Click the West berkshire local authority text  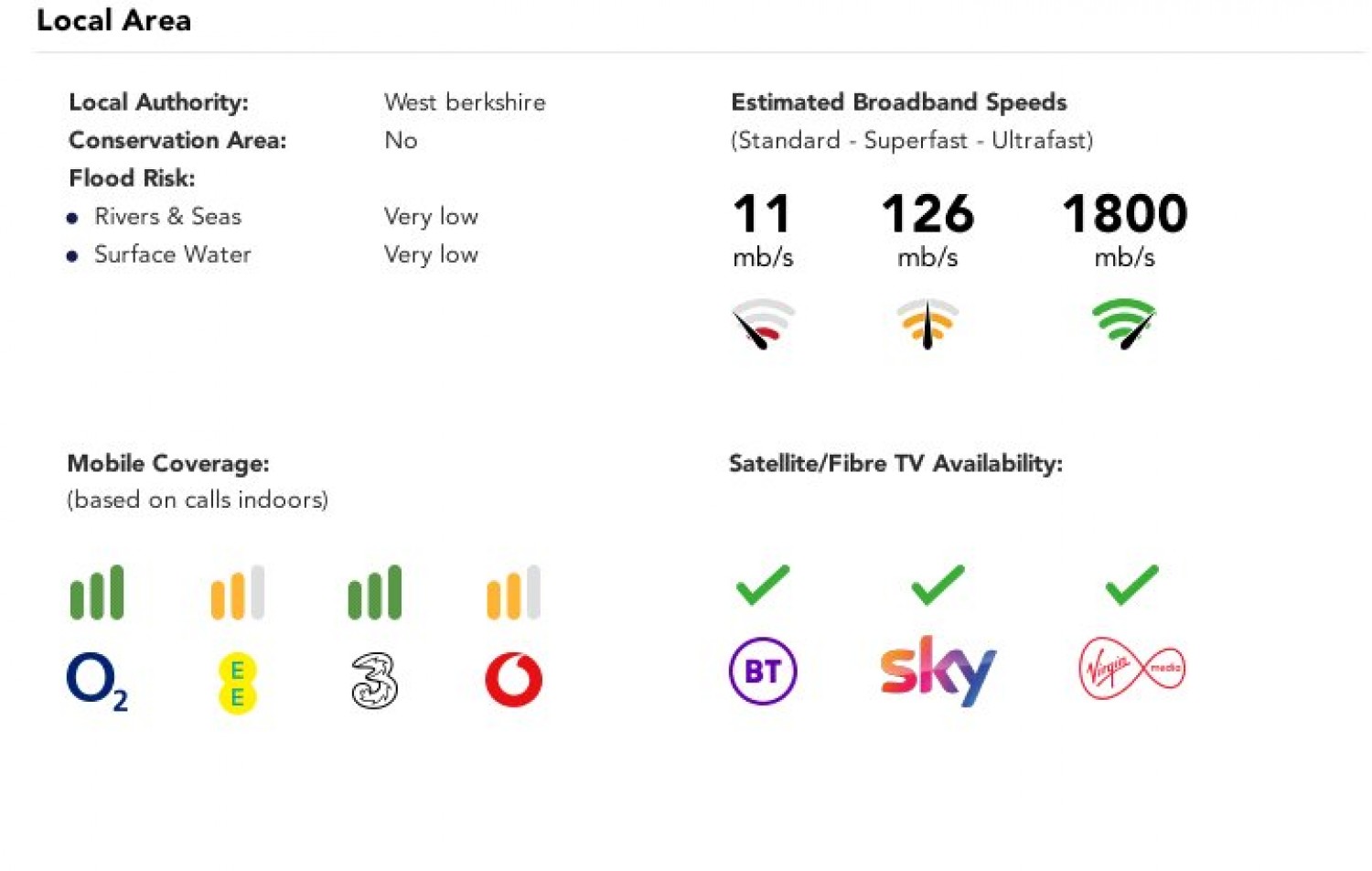point(465,102)
